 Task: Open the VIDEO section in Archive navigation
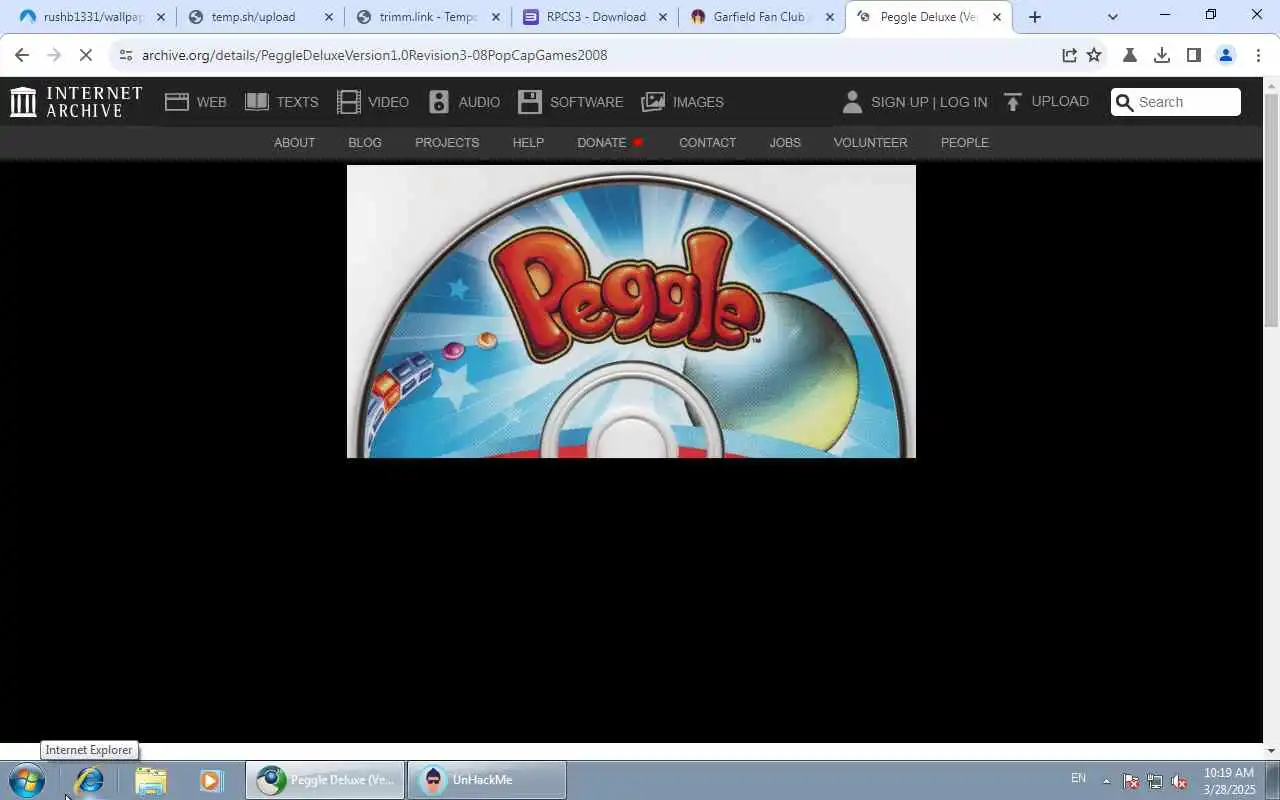coord(373,102)
